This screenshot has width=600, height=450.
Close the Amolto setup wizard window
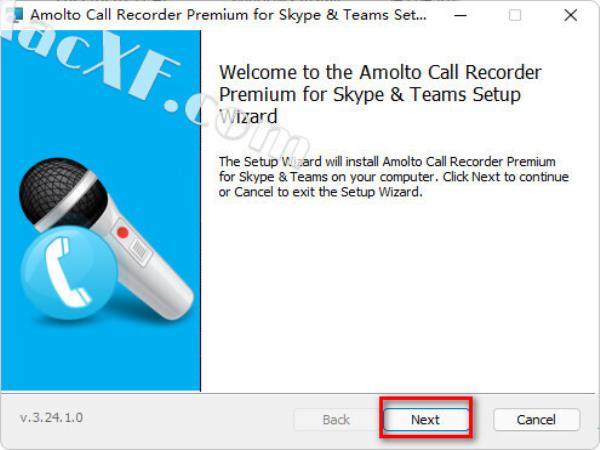tap(570, 15)
